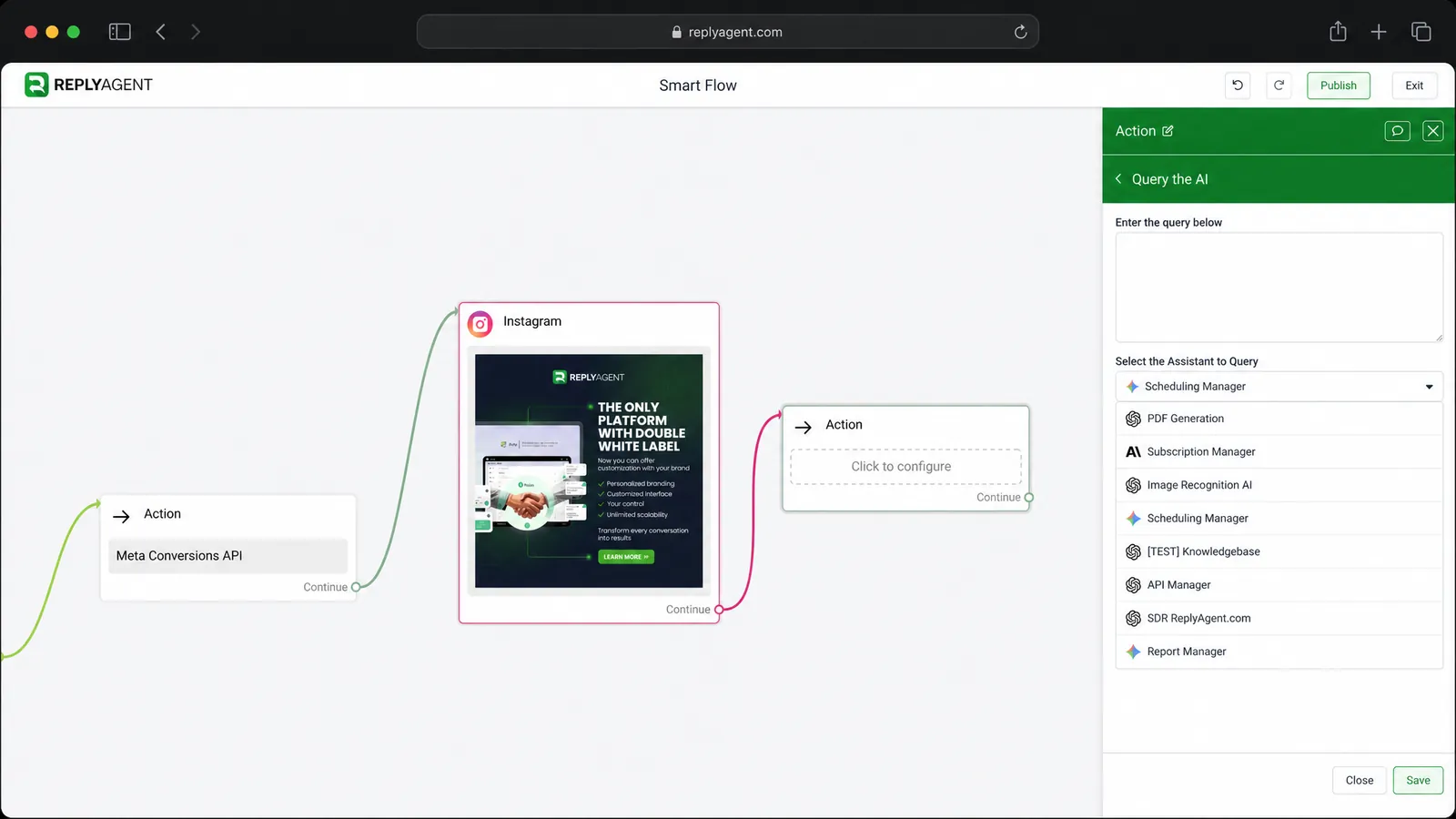This screenshot has height=819, width=1456.
Task: Open the comment bubble in Action panel
Action: [1397, 131]
